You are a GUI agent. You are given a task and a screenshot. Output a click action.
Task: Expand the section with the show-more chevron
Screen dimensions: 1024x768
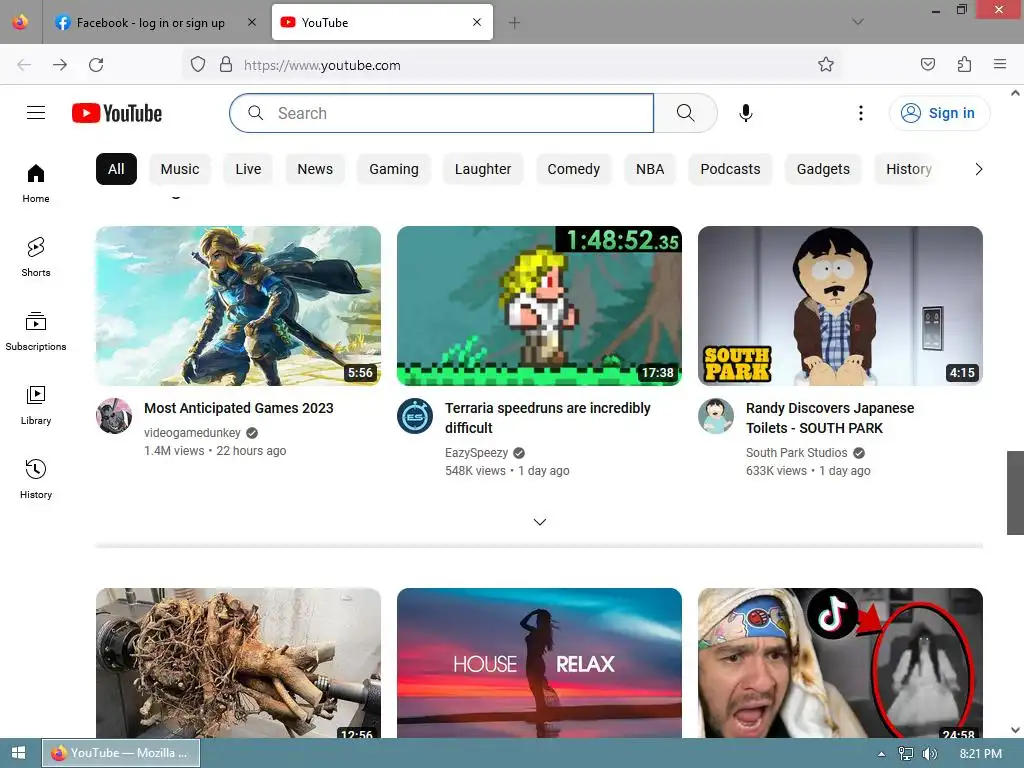coord(540,522)
